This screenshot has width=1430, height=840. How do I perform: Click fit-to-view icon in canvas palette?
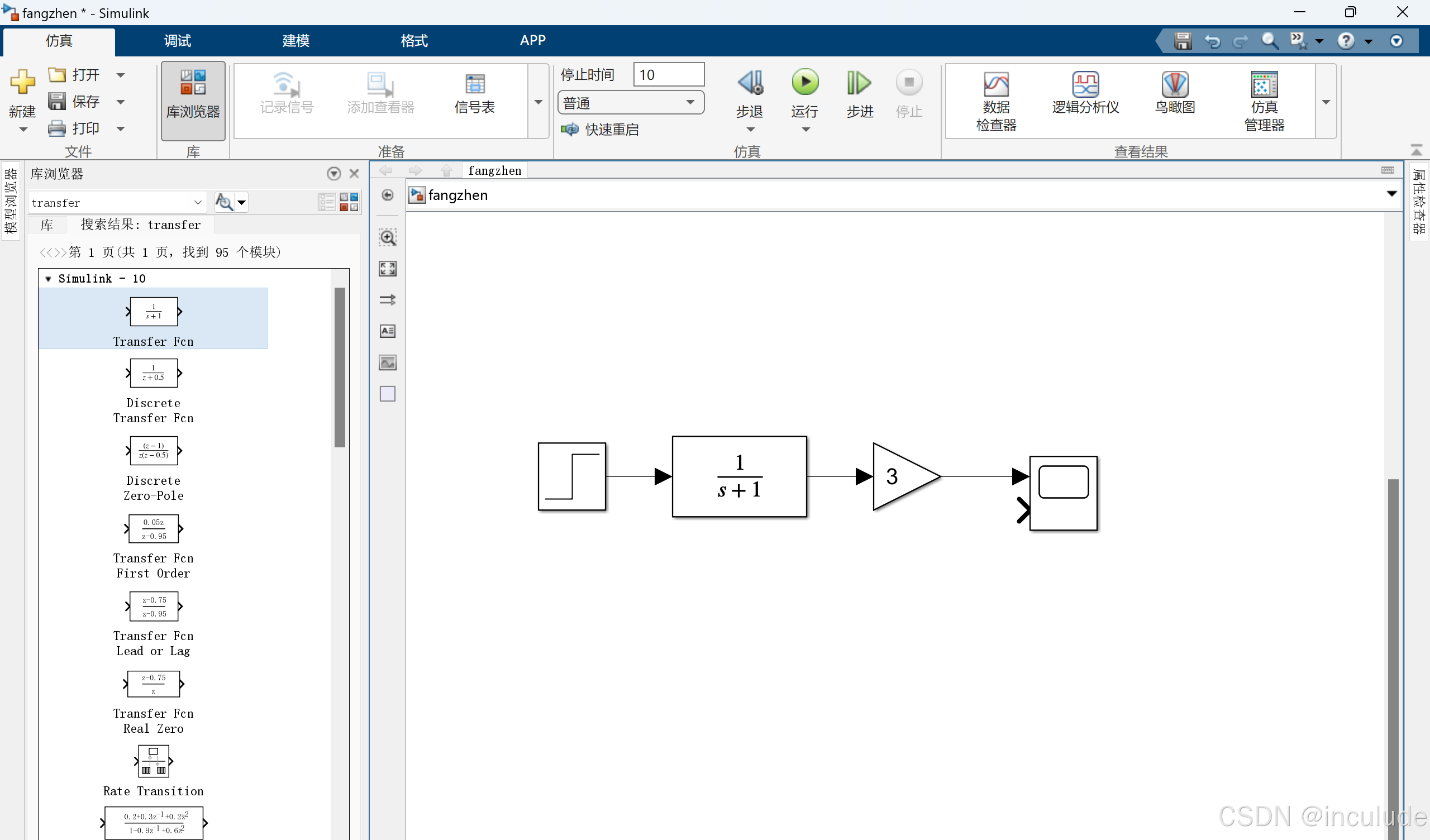tap(388, 269)
